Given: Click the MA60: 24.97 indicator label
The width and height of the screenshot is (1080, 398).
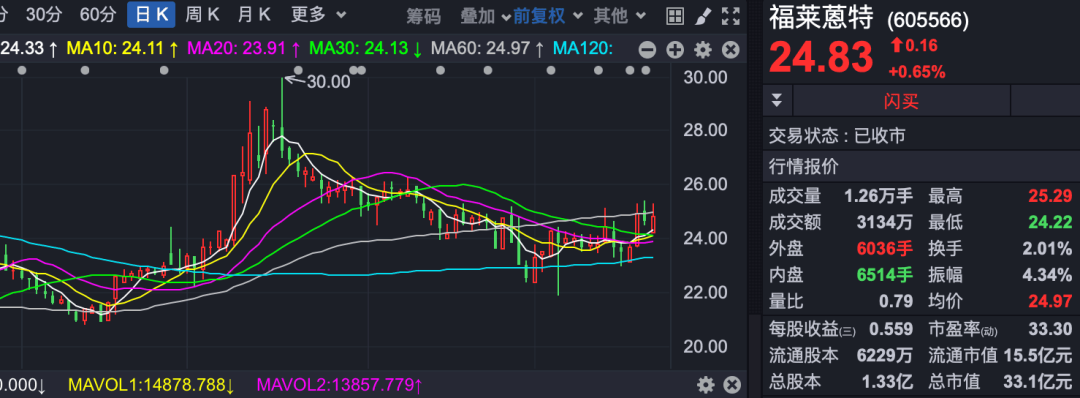Looking at the screenshot, I should [488, 49].
